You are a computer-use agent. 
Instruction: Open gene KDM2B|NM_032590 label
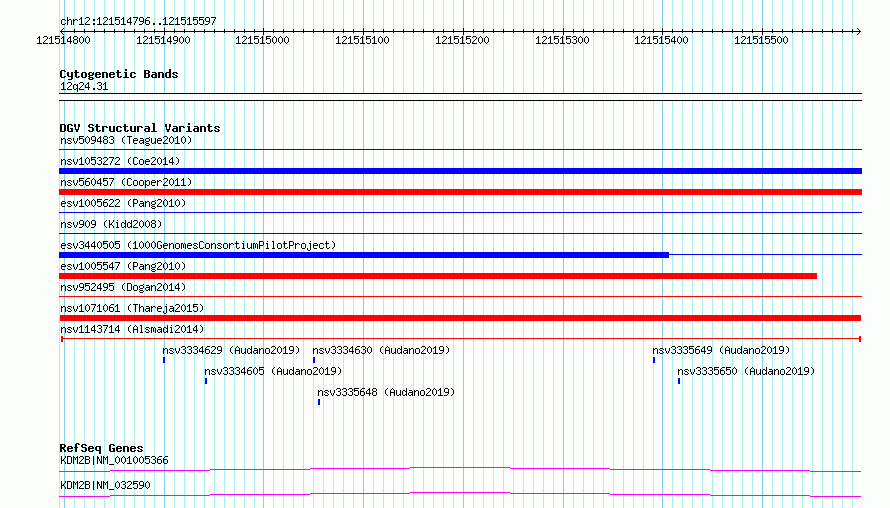[x=105, y=485]
